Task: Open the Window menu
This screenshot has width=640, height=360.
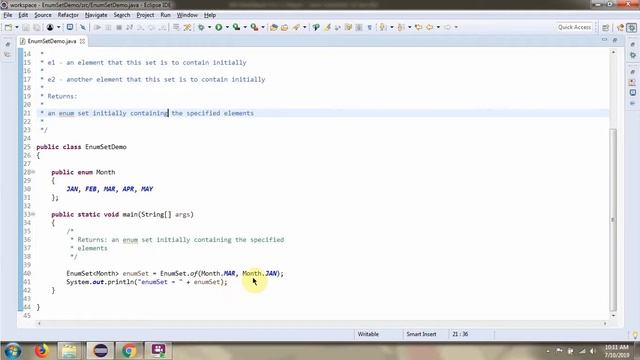Action: tap(187, 15)
